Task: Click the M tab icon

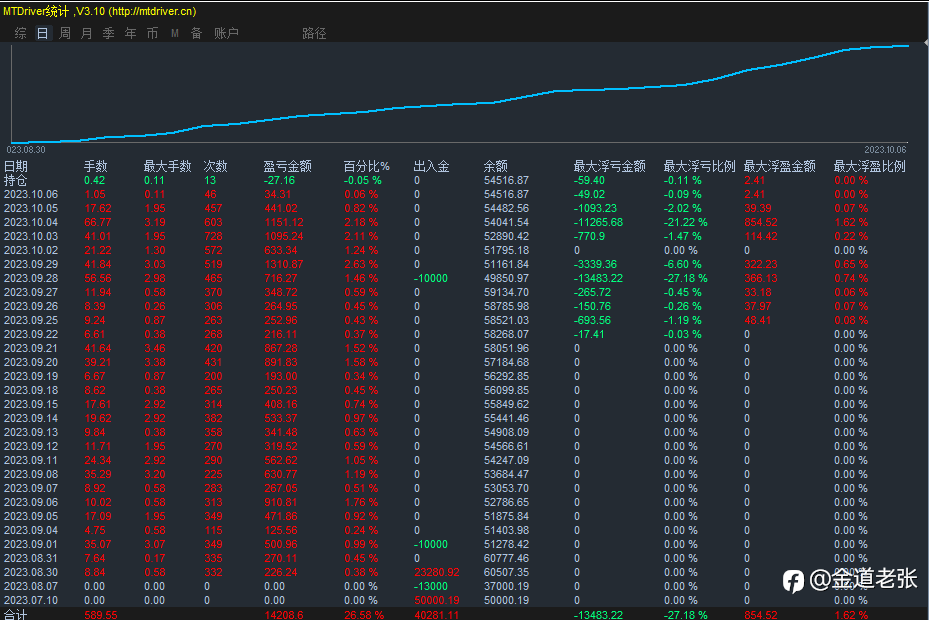Action: (x=175, y=33)
